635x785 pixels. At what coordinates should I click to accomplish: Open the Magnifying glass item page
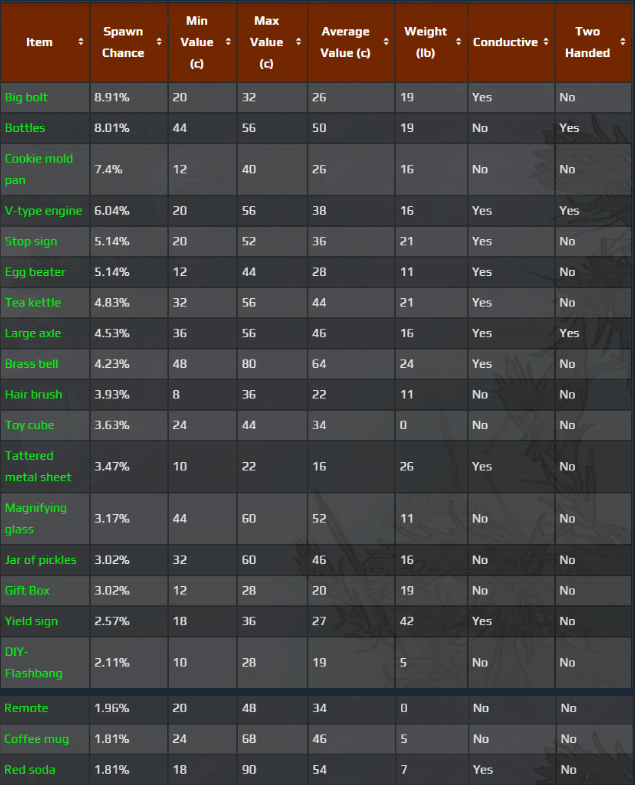coord(34,518)
